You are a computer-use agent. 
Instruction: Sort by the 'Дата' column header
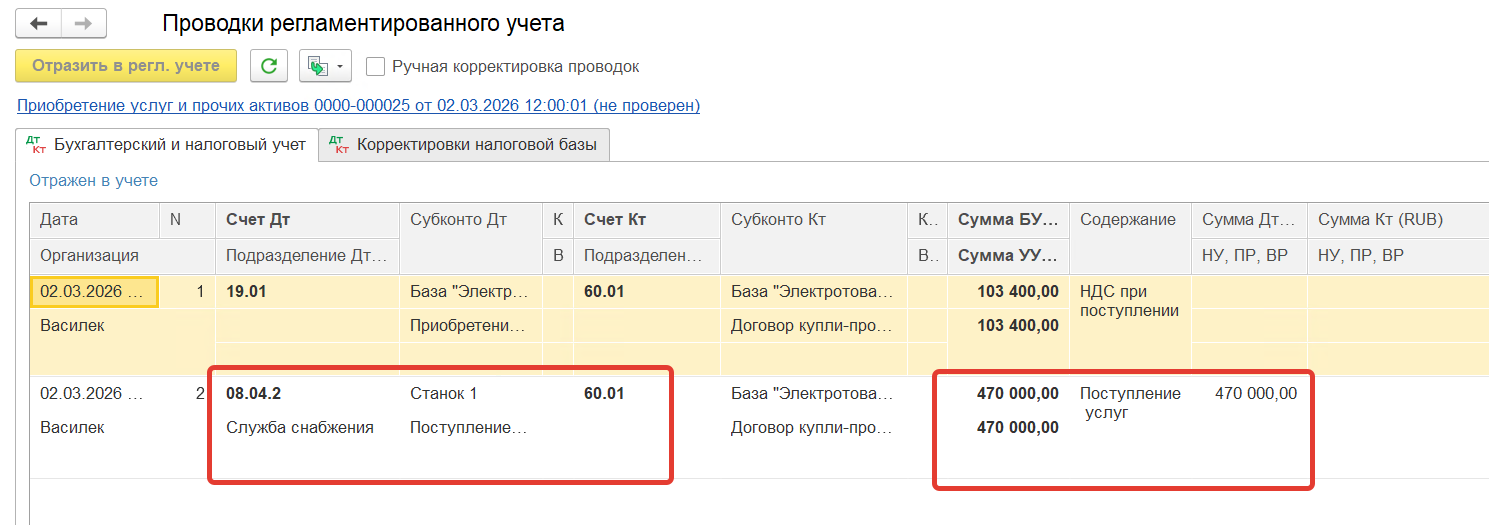click(x=95, y=220)
